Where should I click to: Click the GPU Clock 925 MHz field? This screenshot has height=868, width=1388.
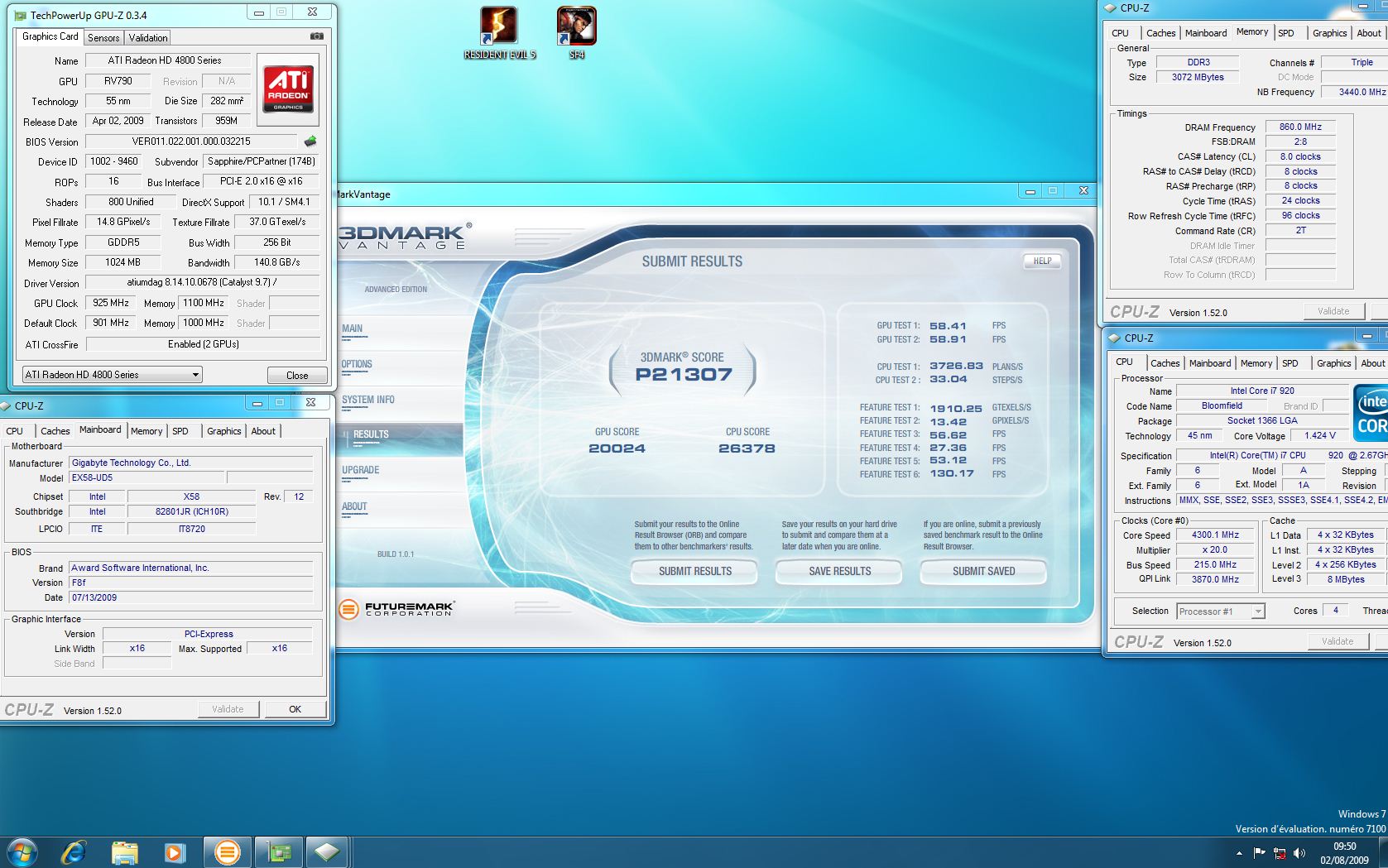[111, 303]
